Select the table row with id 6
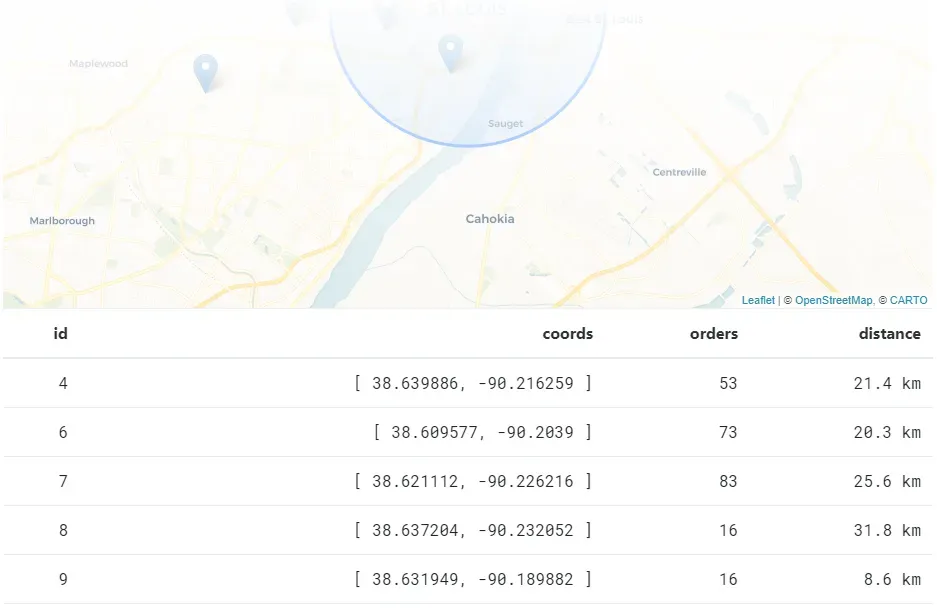937x612 pixels. point(468,432)
